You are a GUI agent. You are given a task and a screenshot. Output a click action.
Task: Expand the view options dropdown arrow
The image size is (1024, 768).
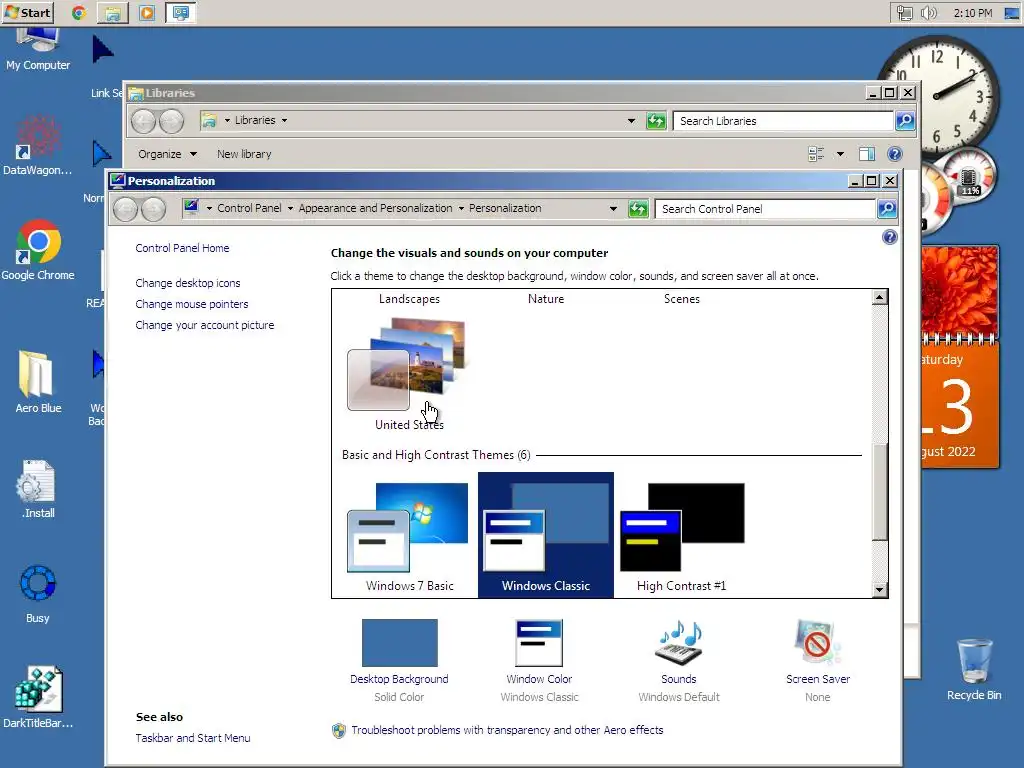point(840,154)
